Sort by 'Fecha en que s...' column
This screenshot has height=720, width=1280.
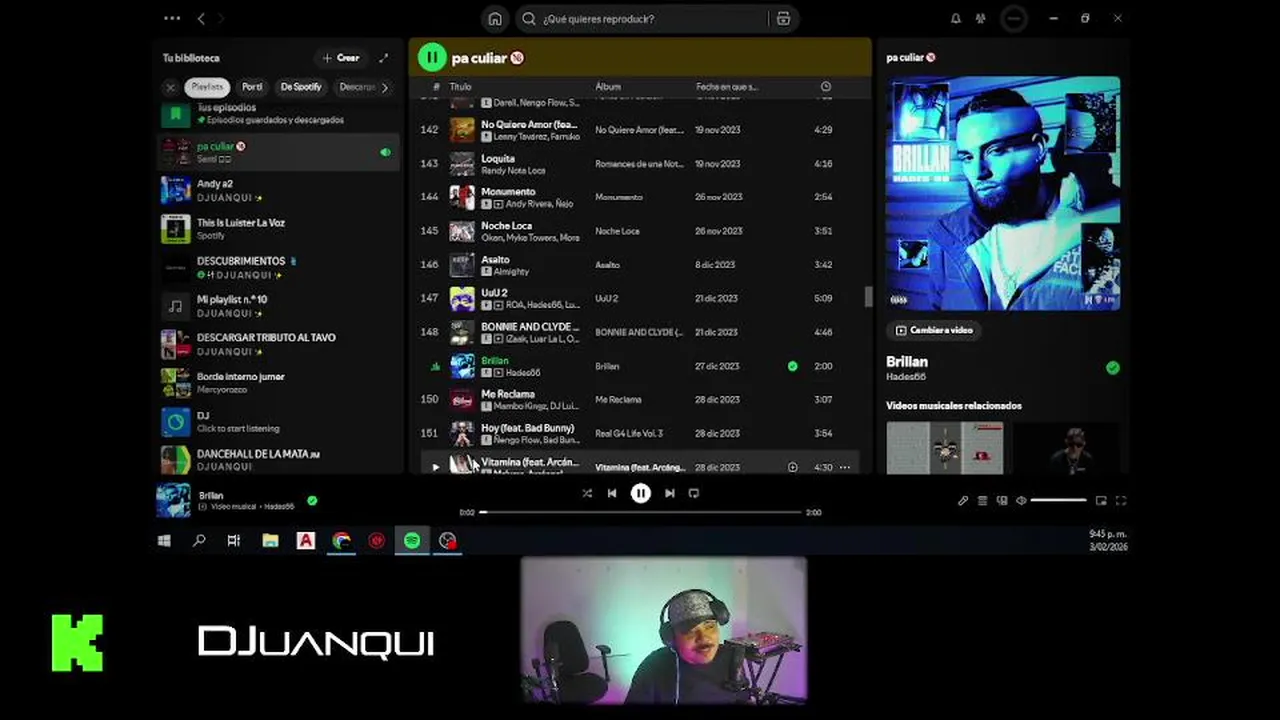click(727, 87)
